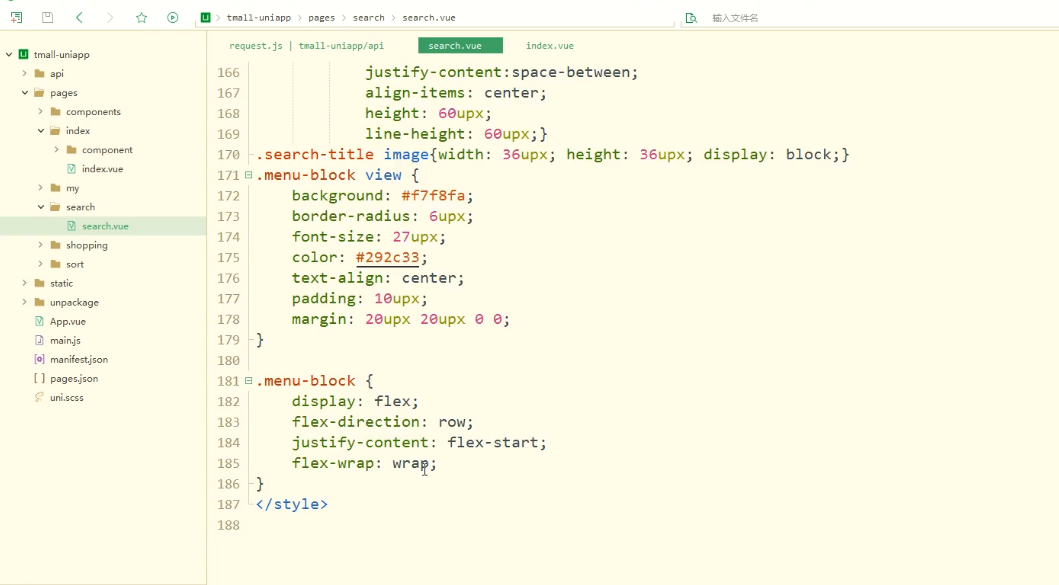Click pages in breadcrumb path

pyautogui.click(x=321, y=18)
